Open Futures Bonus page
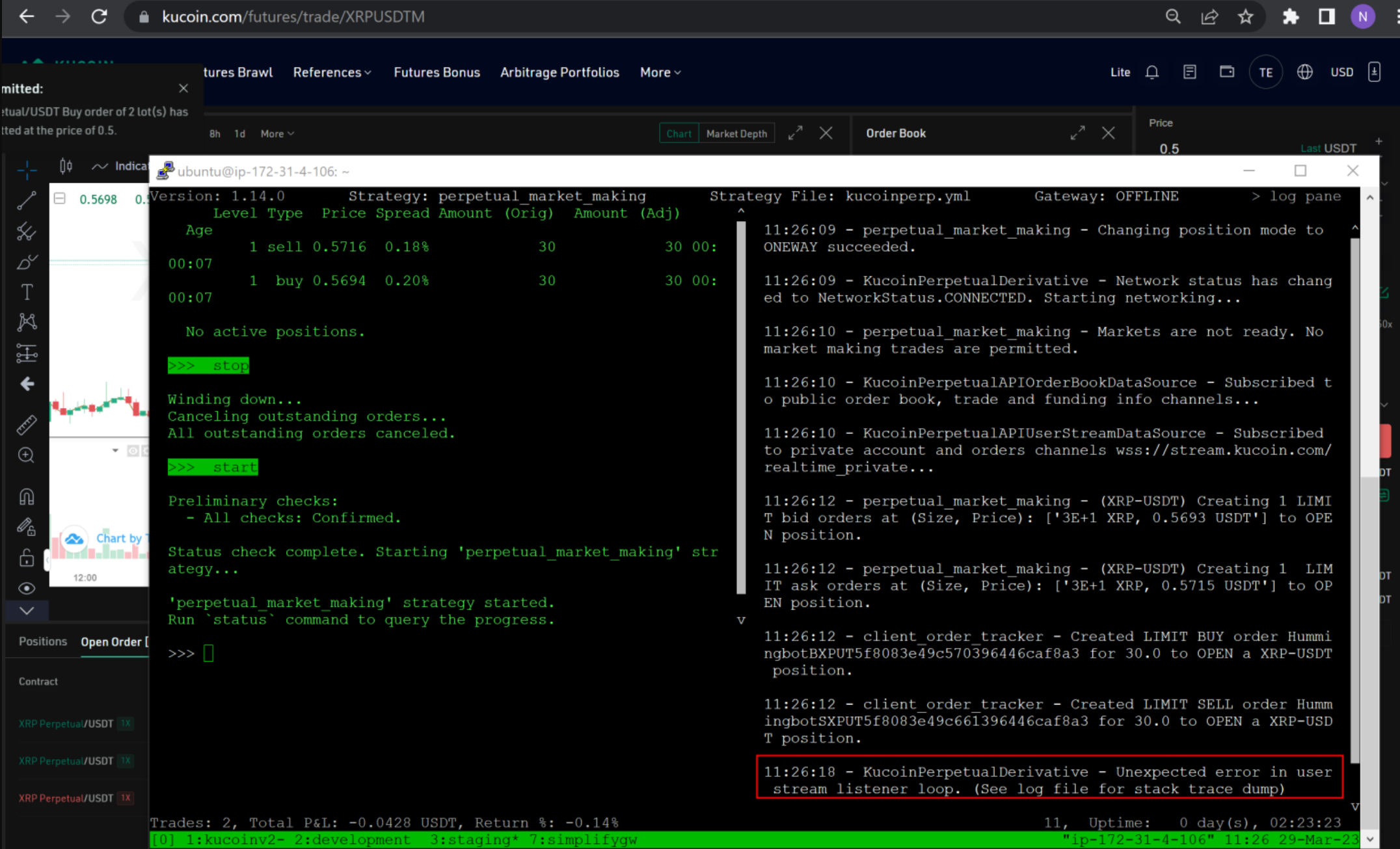This screenshot has width=1400, height=849. point(437,72)
